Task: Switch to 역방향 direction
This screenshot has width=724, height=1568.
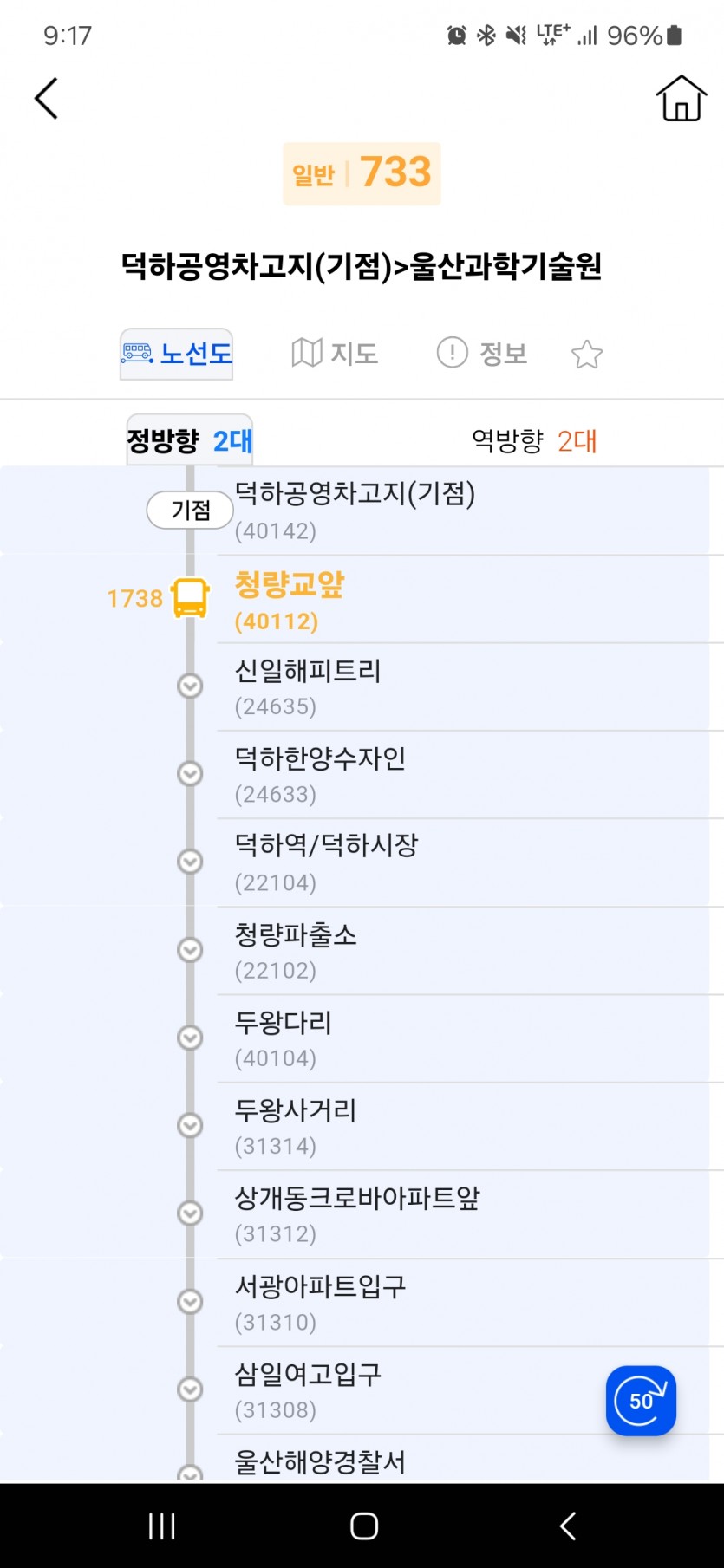Action: [x=533, y=441]
